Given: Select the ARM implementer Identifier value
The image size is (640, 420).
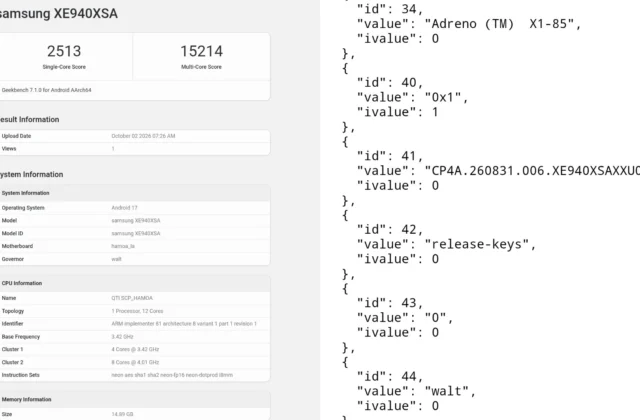Looking at the screenshot, I should 184,324.
